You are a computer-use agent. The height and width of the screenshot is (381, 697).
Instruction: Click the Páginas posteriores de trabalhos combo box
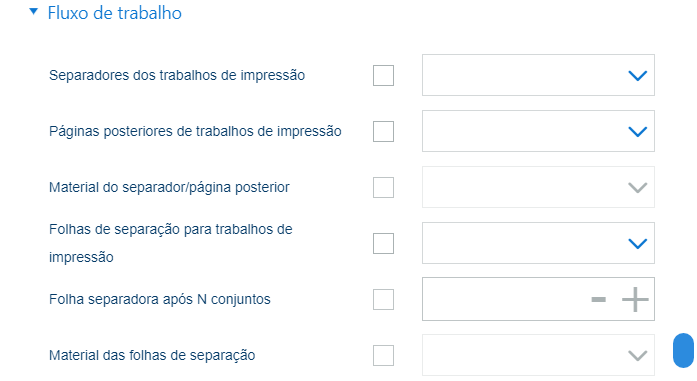[x=538, y=131]
